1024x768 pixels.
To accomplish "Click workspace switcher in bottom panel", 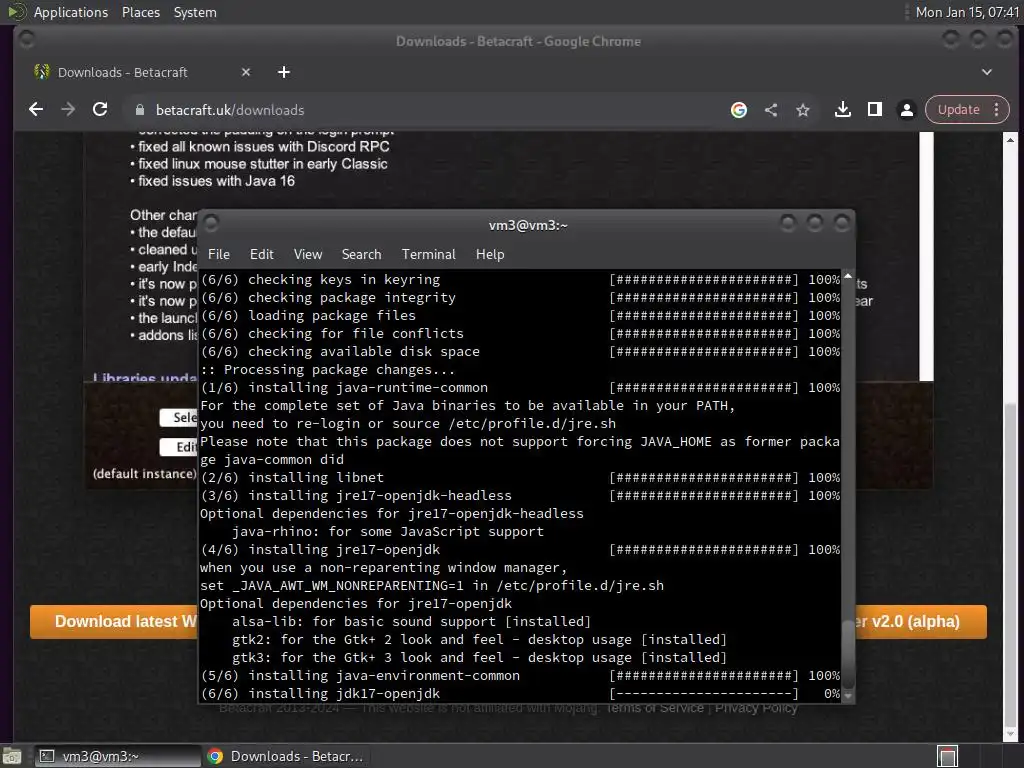I will [947, 756].
